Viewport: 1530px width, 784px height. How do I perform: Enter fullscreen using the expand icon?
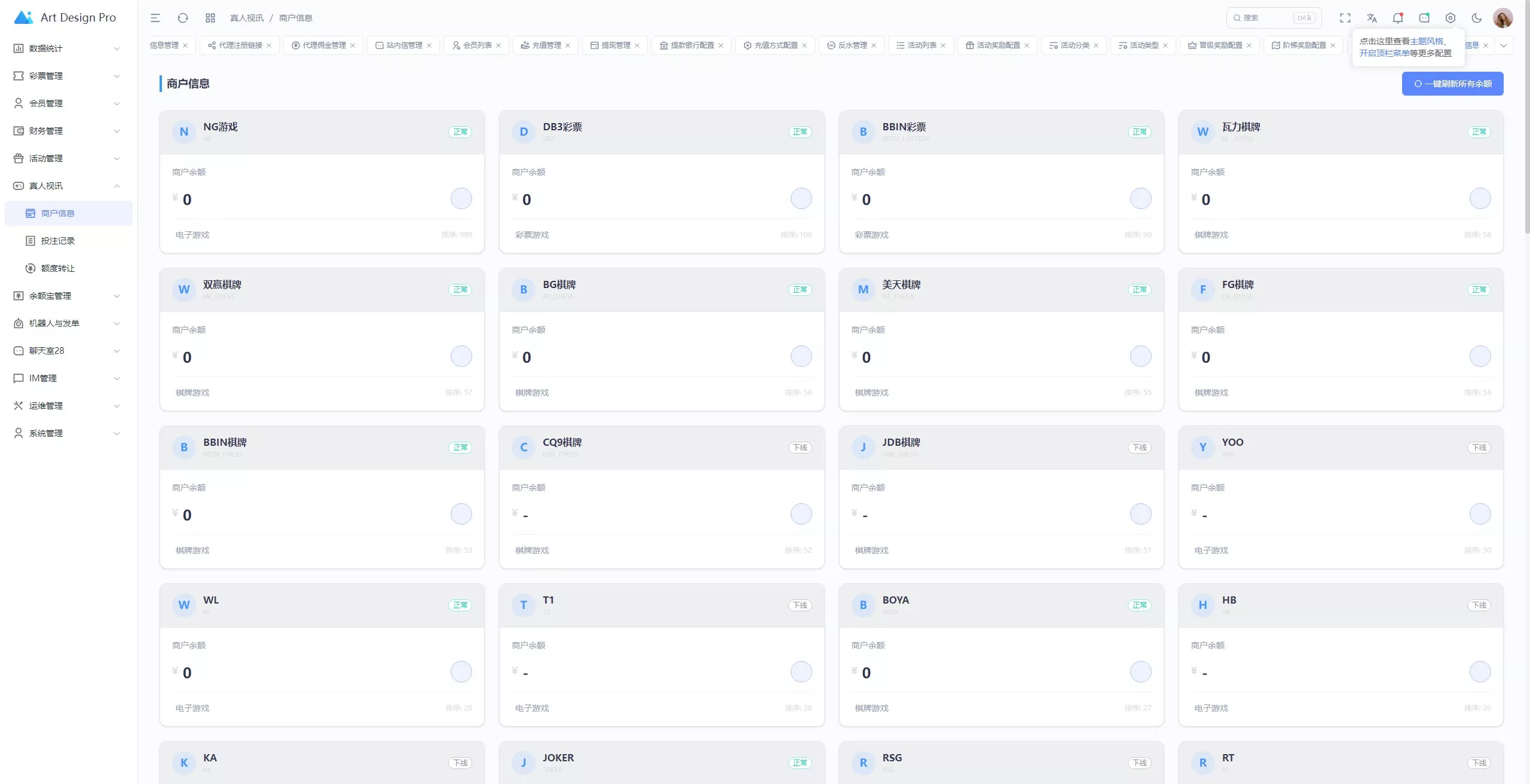[x=1345, y=18]
